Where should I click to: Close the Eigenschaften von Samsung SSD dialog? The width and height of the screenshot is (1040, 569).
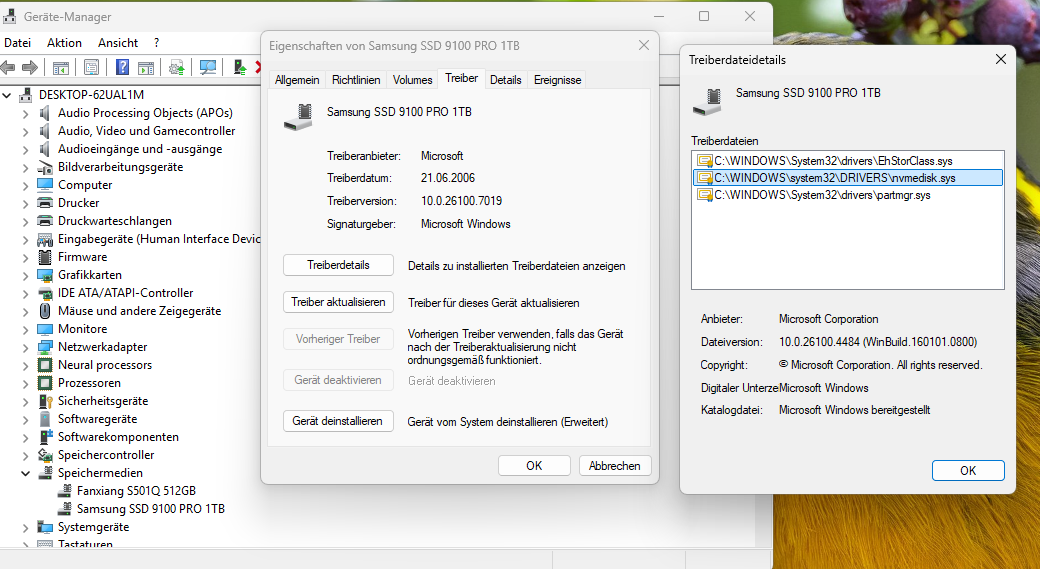point(643,45)
